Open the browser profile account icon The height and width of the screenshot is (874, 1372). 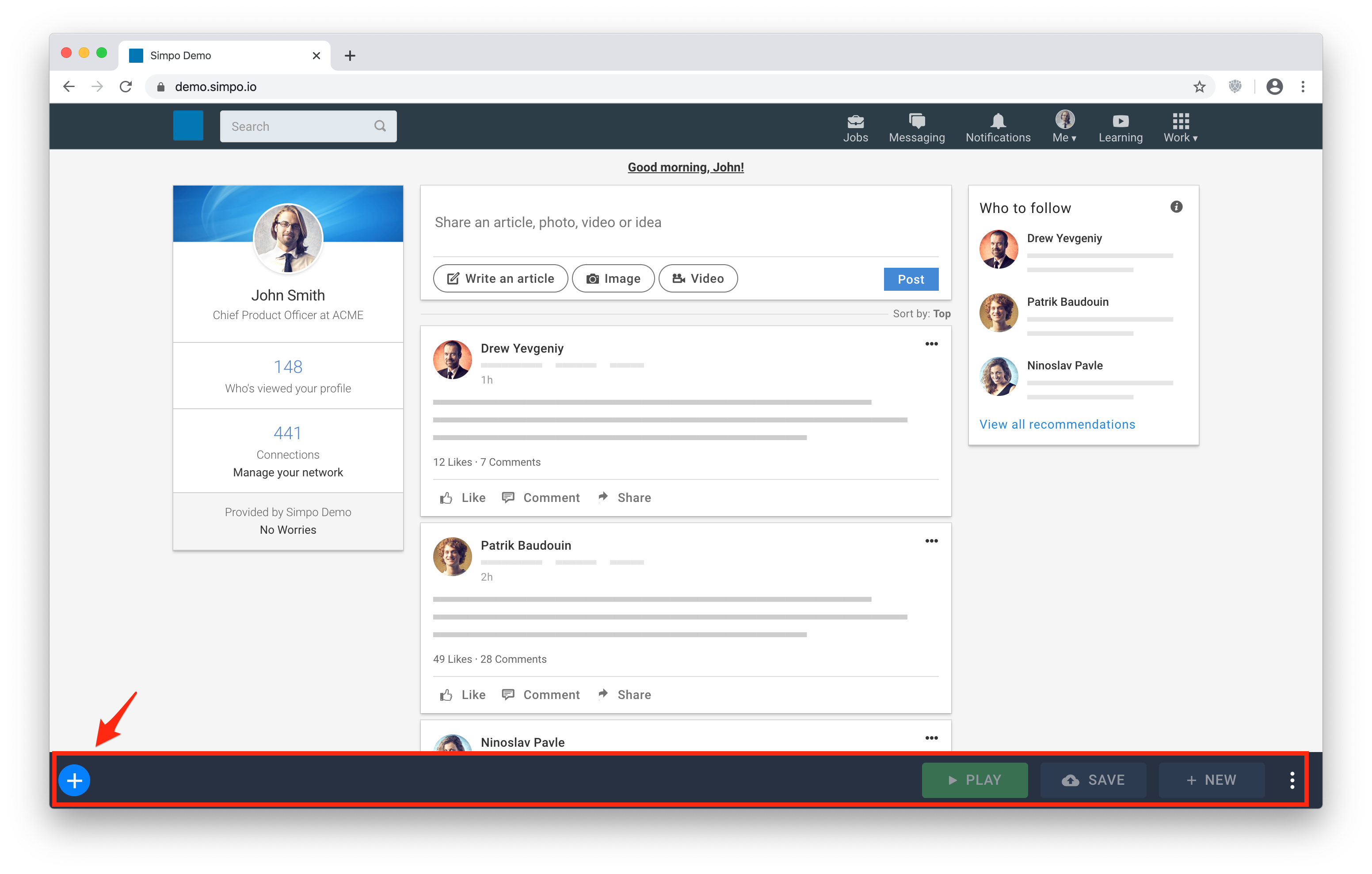point(1274,87)
